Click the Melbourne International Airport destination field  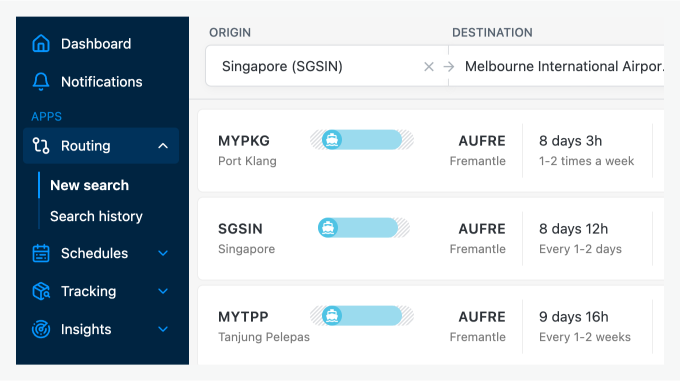556,66
